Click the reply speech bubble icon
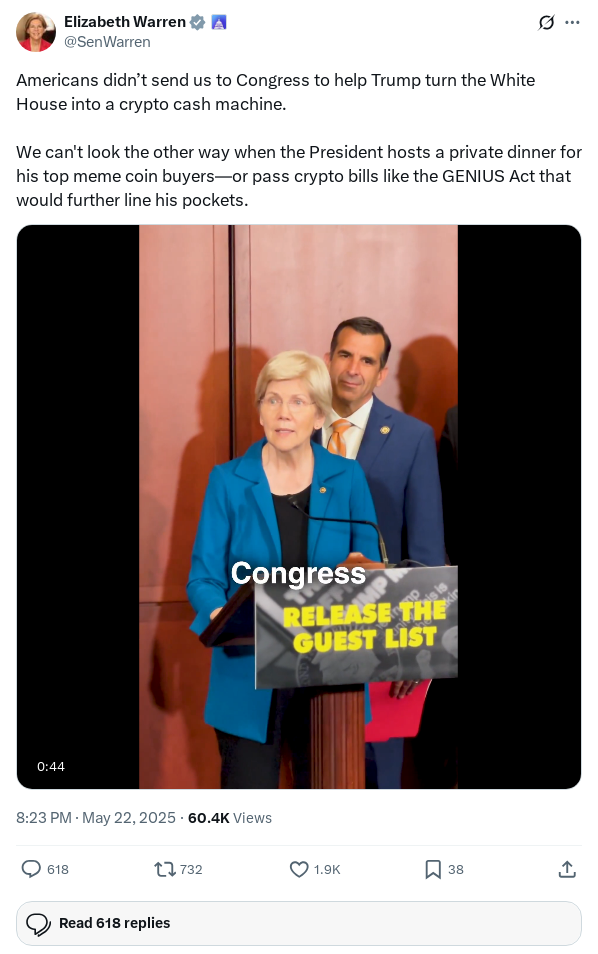Image resolution: width=598 pixels, height=954 pixels. pos(31,869)
